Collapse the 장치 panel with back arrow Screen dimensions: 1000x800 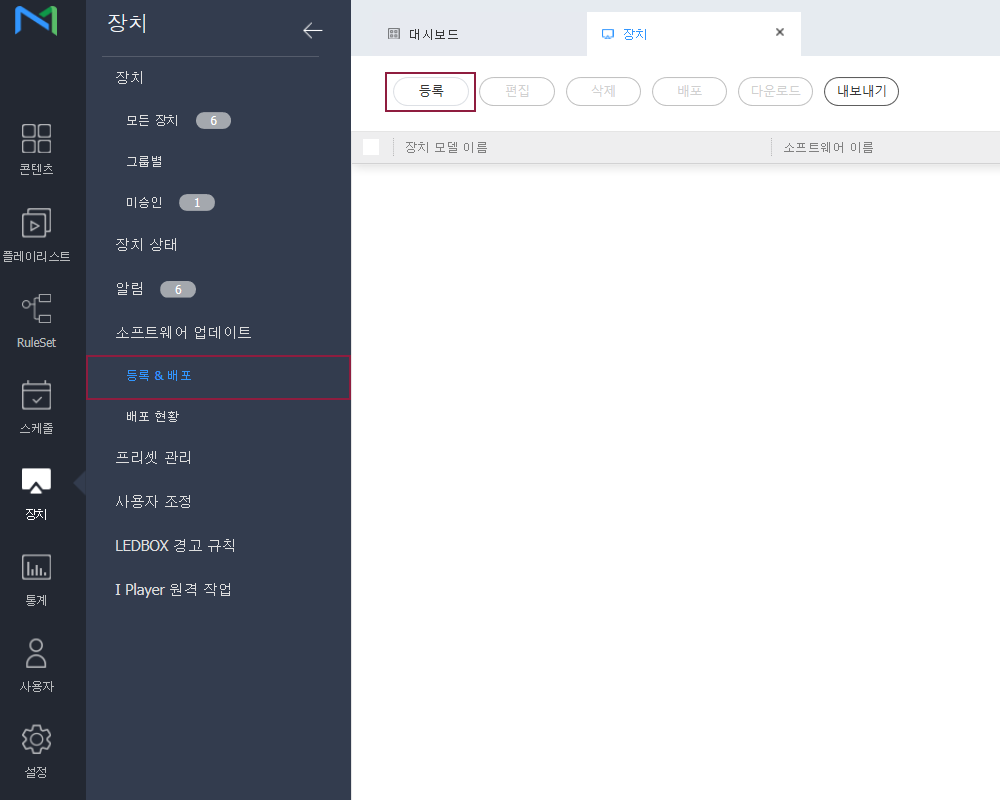click(x=312, y=30)
